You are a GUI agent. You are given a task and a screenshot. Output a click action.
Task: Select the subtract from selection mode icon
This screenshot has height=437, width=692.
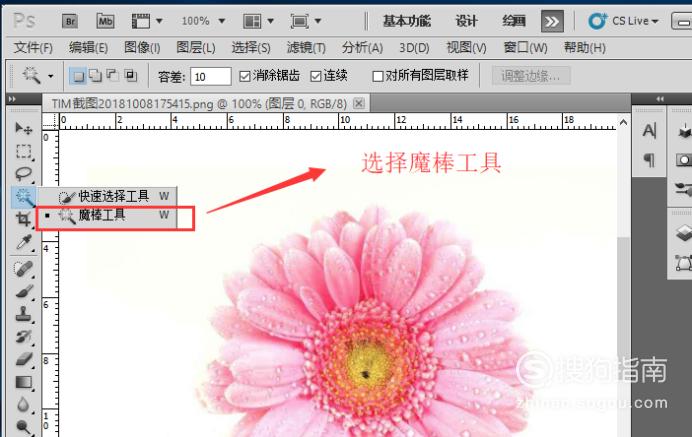[113, 76]
